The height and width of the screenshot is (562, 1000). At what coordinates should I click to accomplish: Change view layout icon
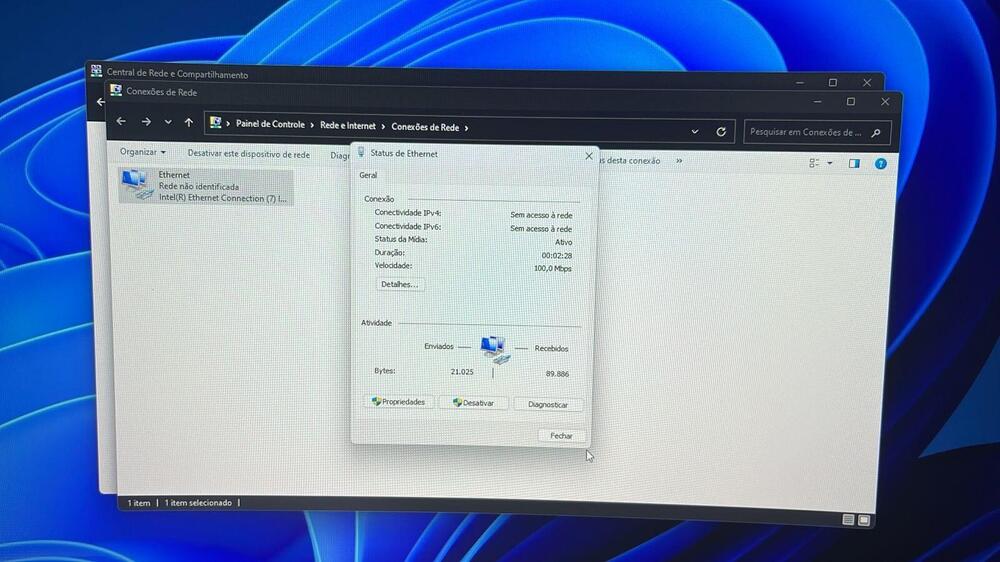pos(814,163)
